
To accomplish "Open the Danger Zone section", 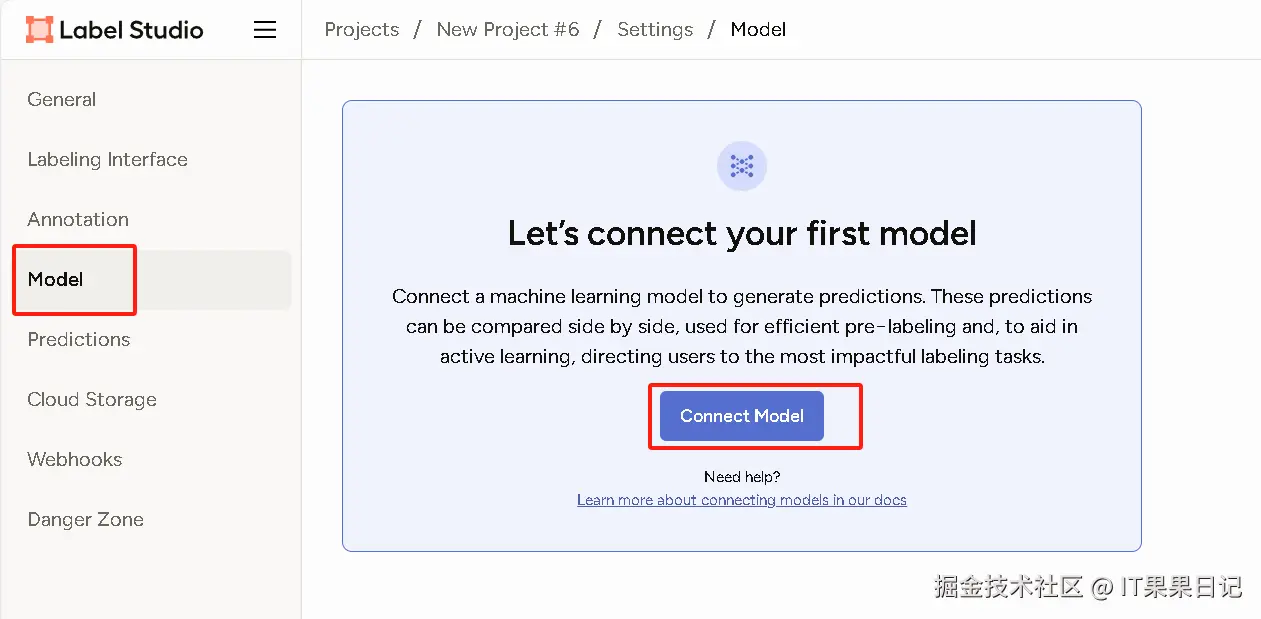I will [x=86, y=520].
